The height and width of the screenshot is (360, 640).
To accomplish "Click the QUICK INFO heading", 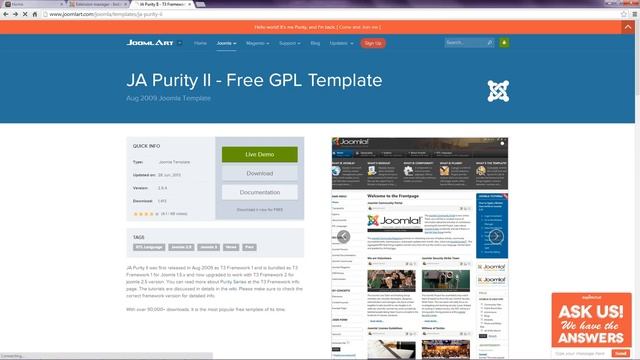I will (x=146, y=146).
